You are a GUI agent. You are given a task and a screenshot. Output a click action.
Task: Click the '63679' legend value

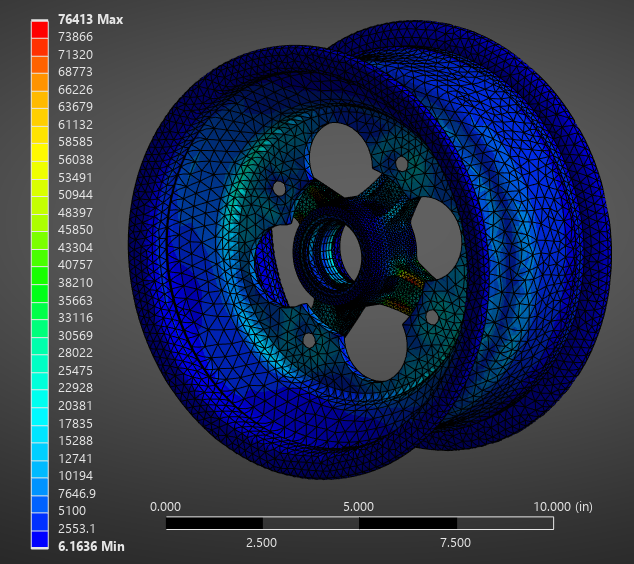click(x=75, y=107)
